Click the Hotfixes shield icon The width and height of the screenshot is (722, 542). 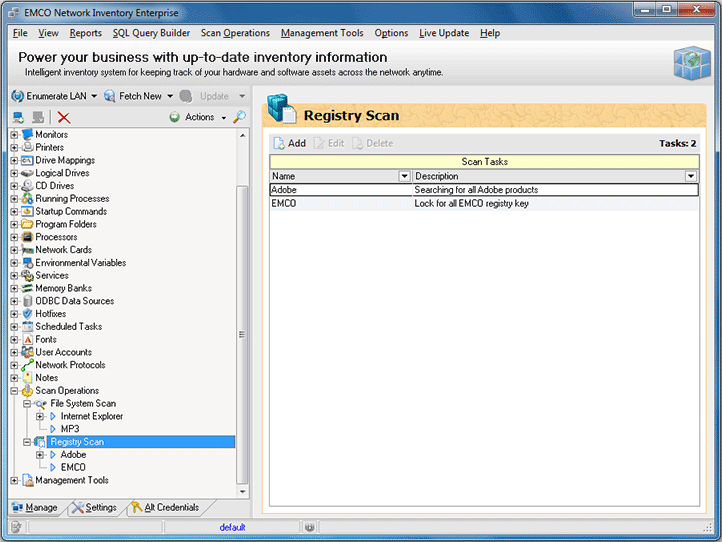(x=28, y=314)
